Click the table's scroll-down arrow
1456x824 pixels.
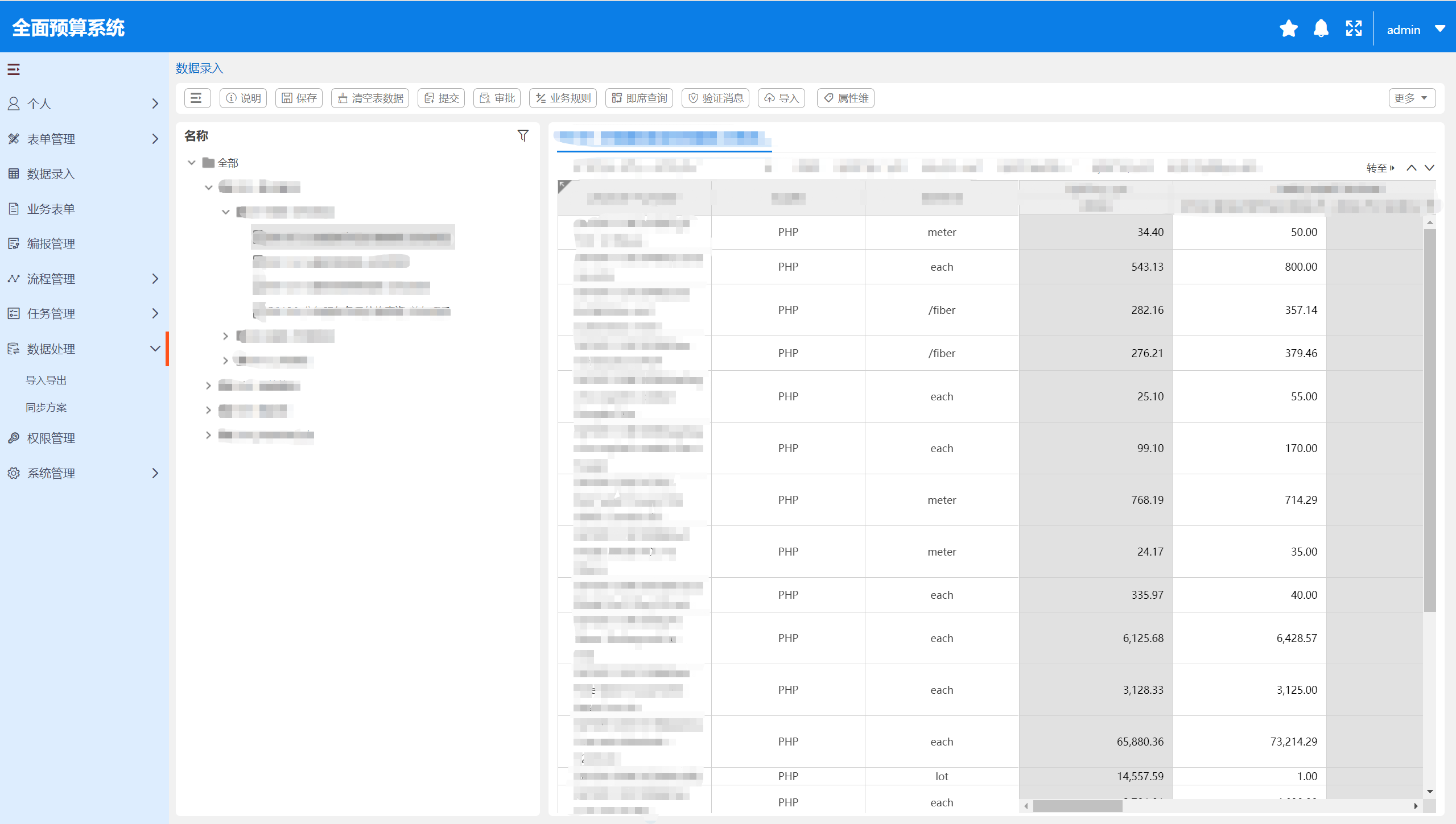pyautogui.click(x=1429, y=792)
